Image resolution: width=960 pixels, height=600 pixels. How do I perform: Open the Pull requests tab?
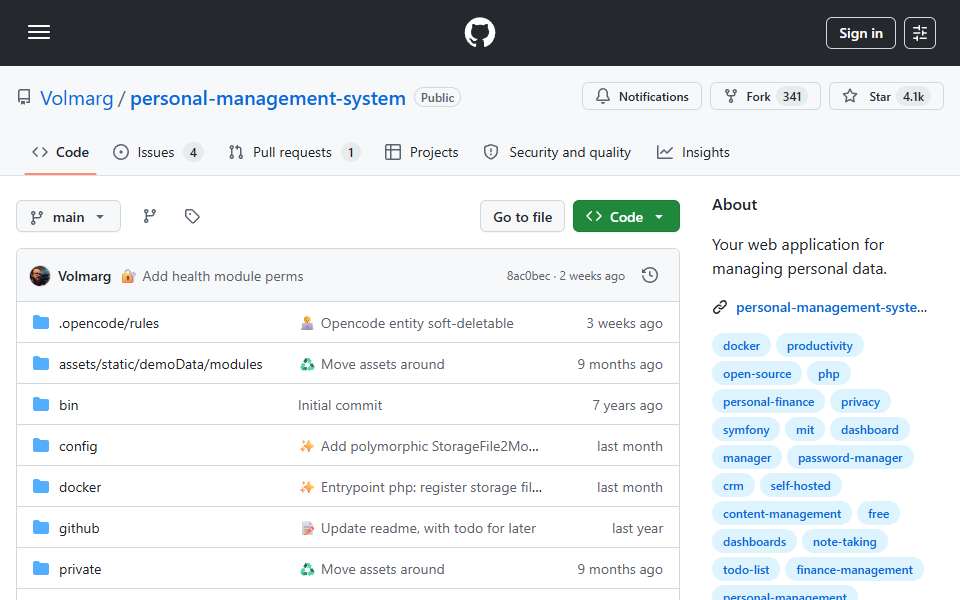[294, 152]
